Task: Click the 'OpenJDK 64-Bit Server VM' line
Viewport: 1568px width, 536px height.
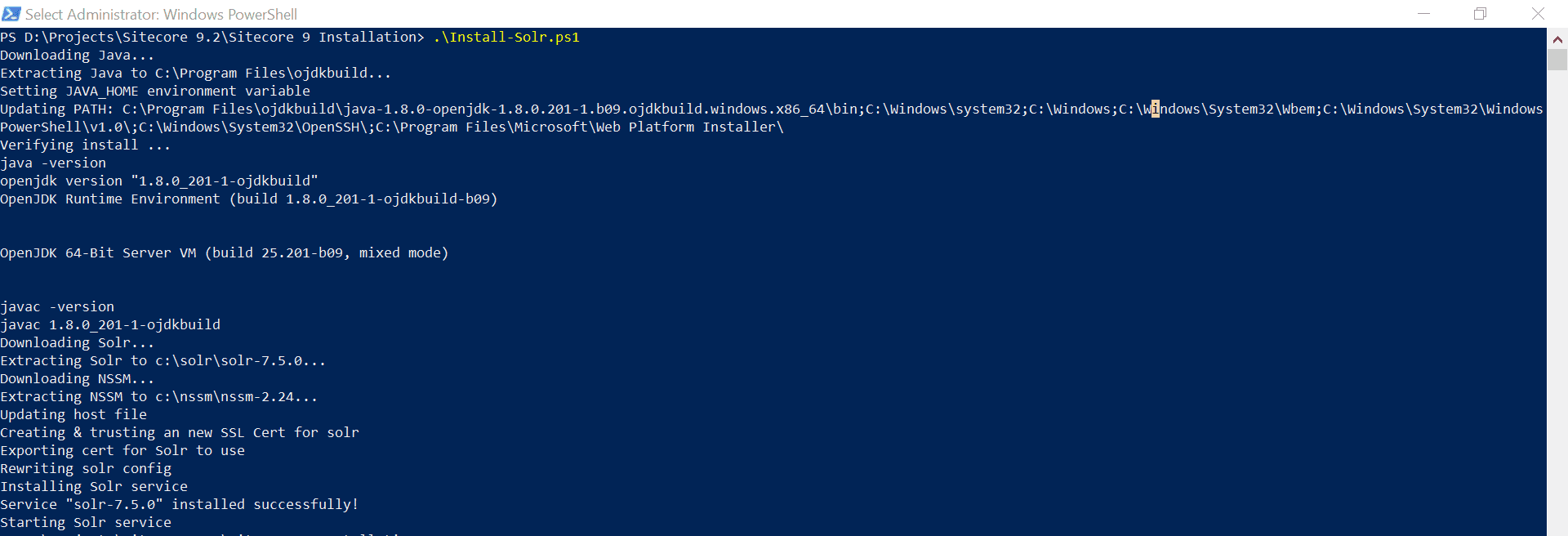Action: coord(225,252)
